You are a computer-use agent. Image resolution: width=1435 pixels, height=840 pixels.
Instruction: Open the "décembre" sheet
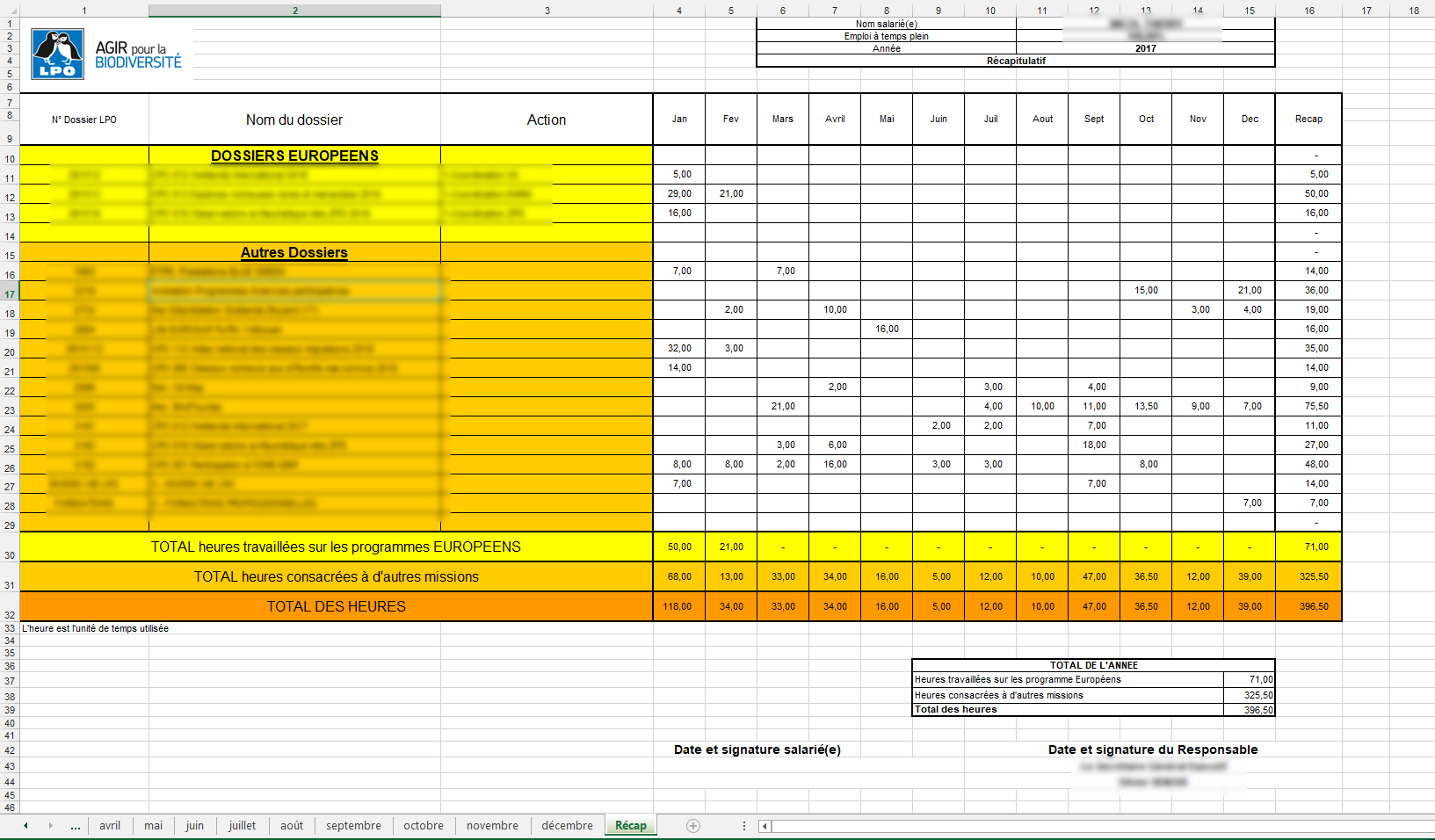pos(567,826)
